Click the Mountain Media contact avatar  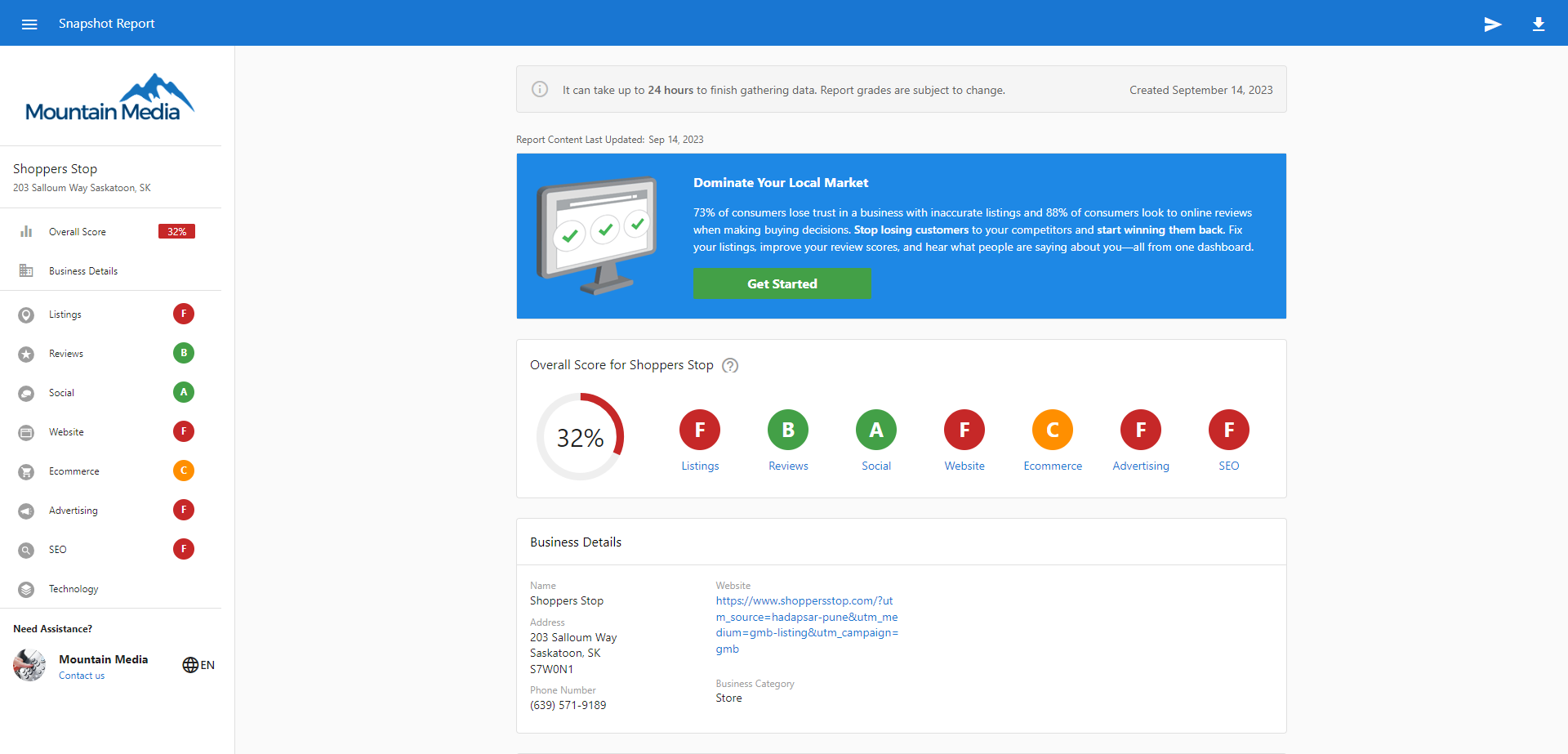tap(29, 665)
